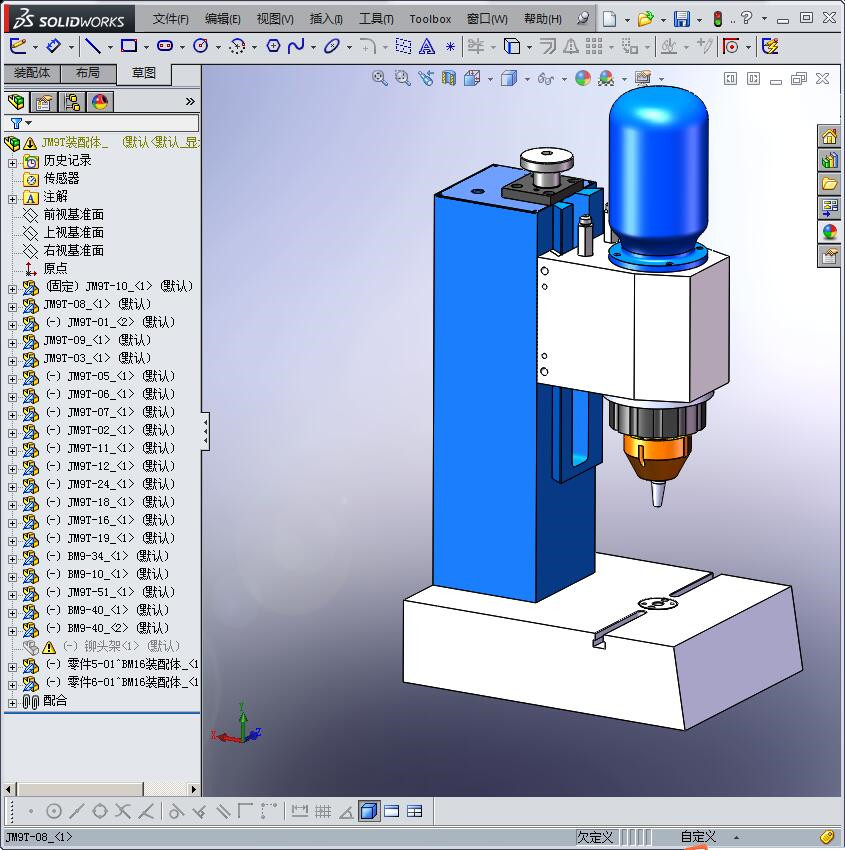The height and width of the screenshot is (850, 845).
Task: Click the 自定义 status bar field
Action: coord(698,837)
